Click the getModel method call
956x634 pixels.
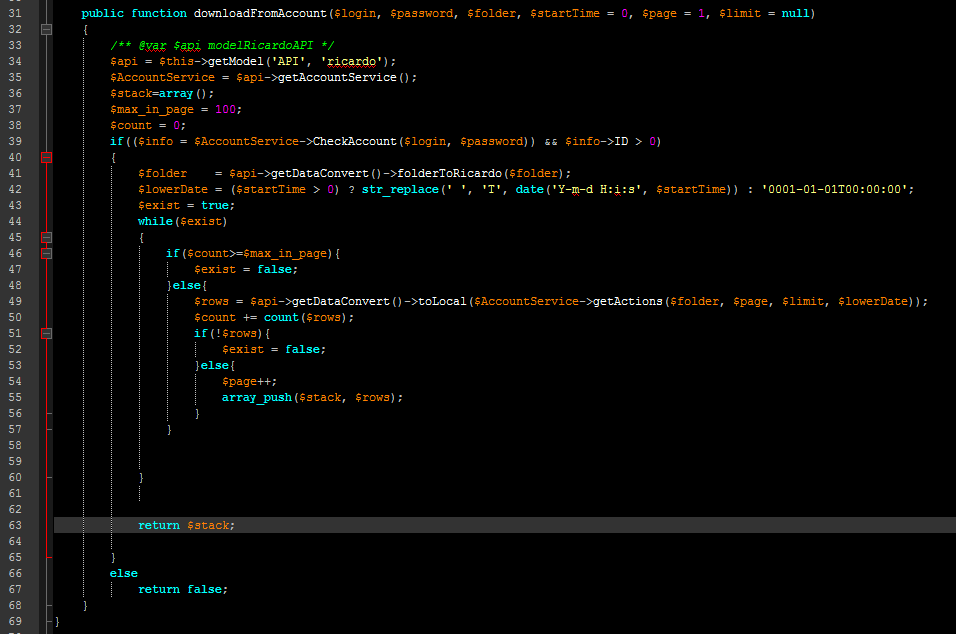pos(236,62)
